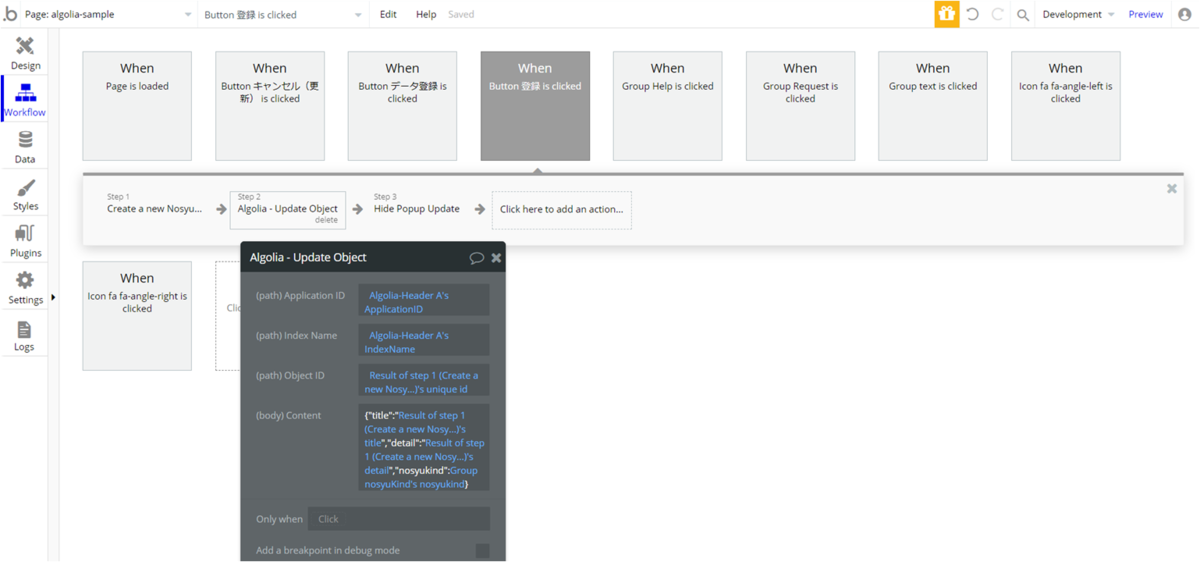The image size is (1200, 562).
Task: Select Step 2 Algolia - Update Object
Action: pyautogui.click(x=288, y=209)
